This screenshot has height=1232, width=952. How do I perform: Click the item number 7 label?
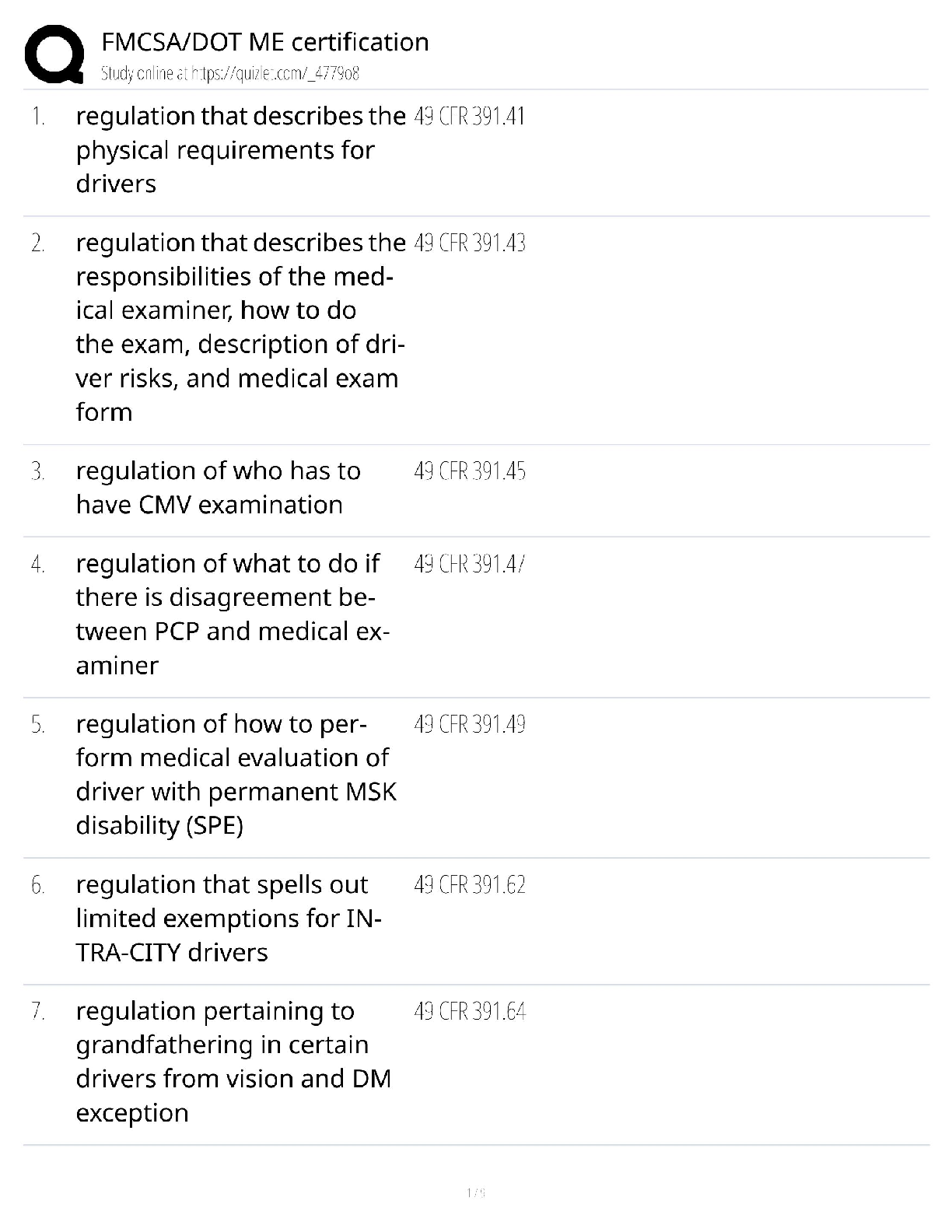(x=38, y=1012)
